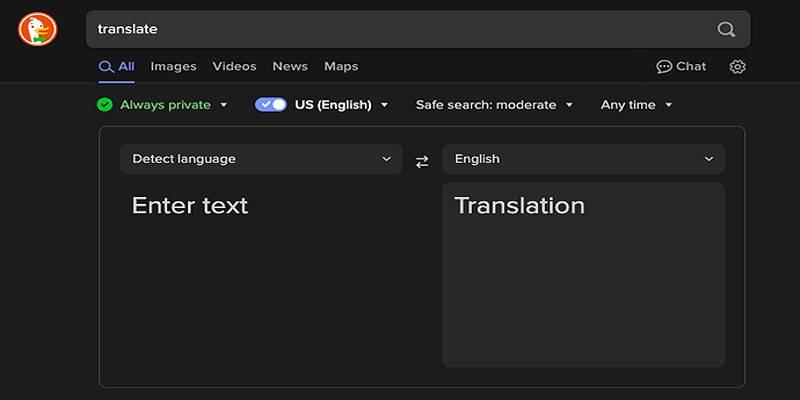The image size is (800, 400).
Task: Open the Detect language selector
Action: click(x=260, y=159)
